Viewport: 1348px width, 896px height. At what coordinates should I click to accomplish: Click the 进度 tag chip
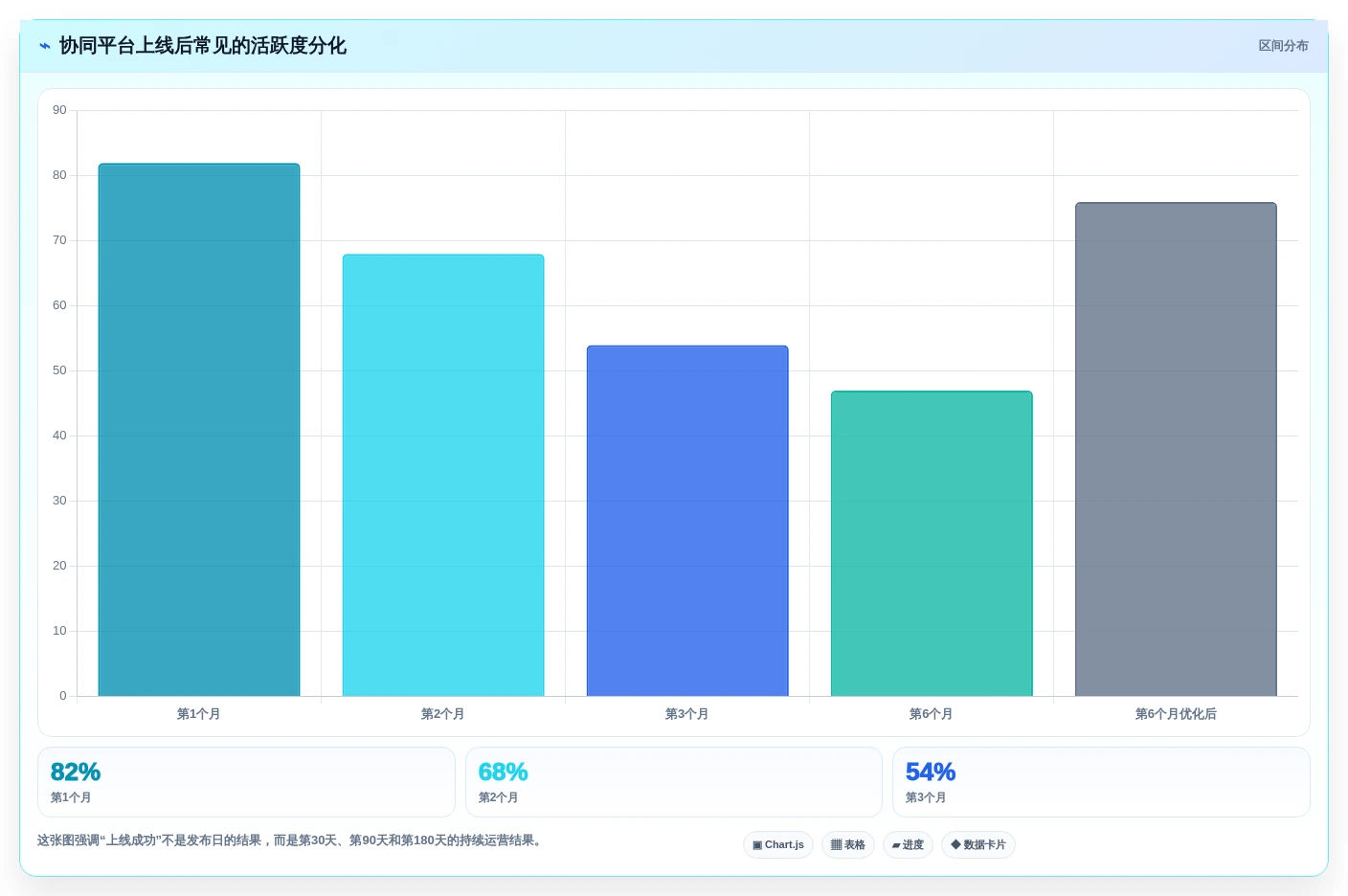pyautogui.click(x=908, y=845)
